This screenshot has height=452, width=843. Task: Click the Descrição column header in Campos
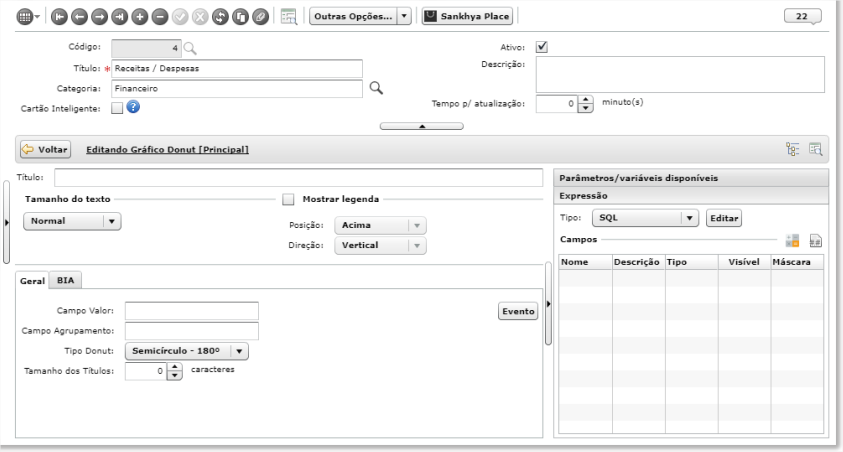pos(638,262)
